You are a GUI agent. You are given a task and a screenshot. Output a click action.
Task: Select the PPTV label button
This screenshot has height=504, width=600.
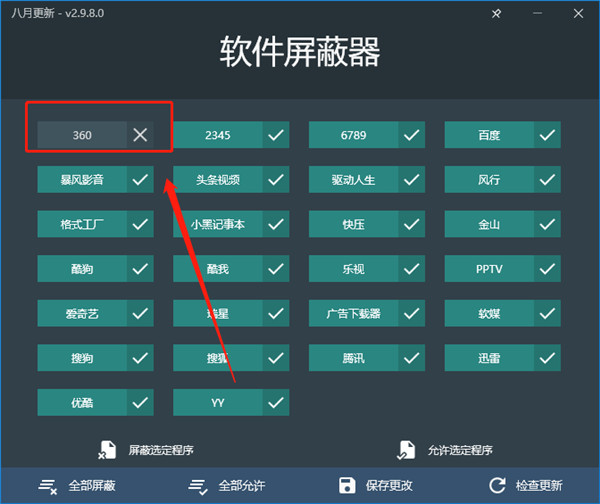tap(489, 269)
